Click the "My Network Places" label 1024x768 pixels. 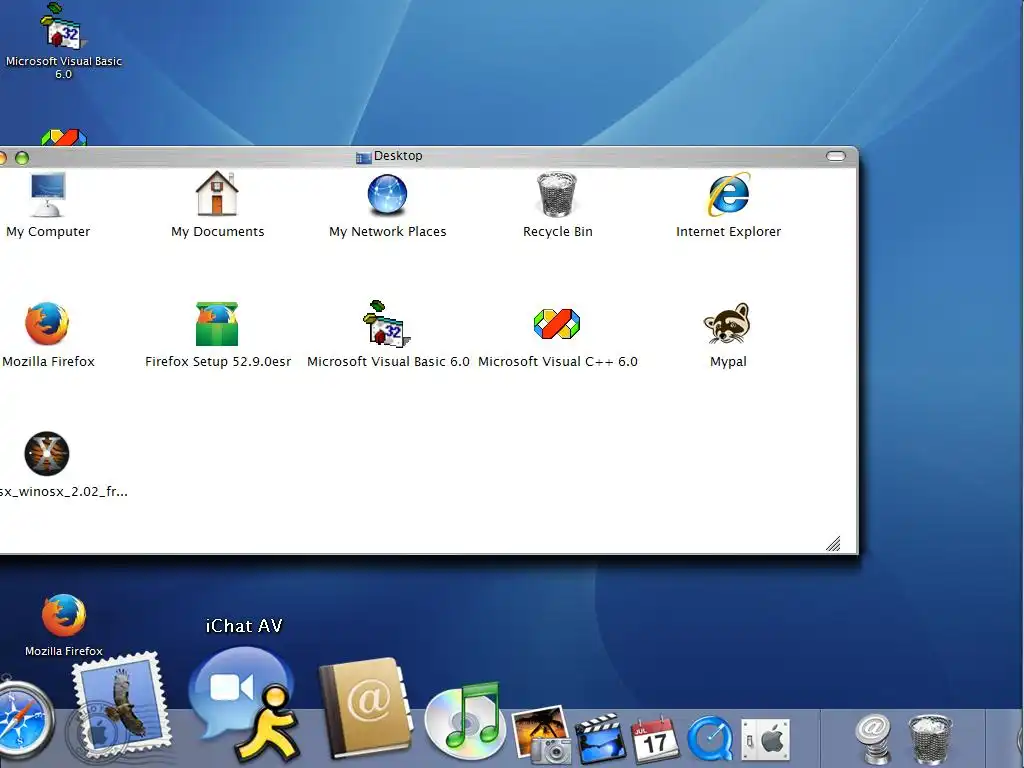click(387, 231)
